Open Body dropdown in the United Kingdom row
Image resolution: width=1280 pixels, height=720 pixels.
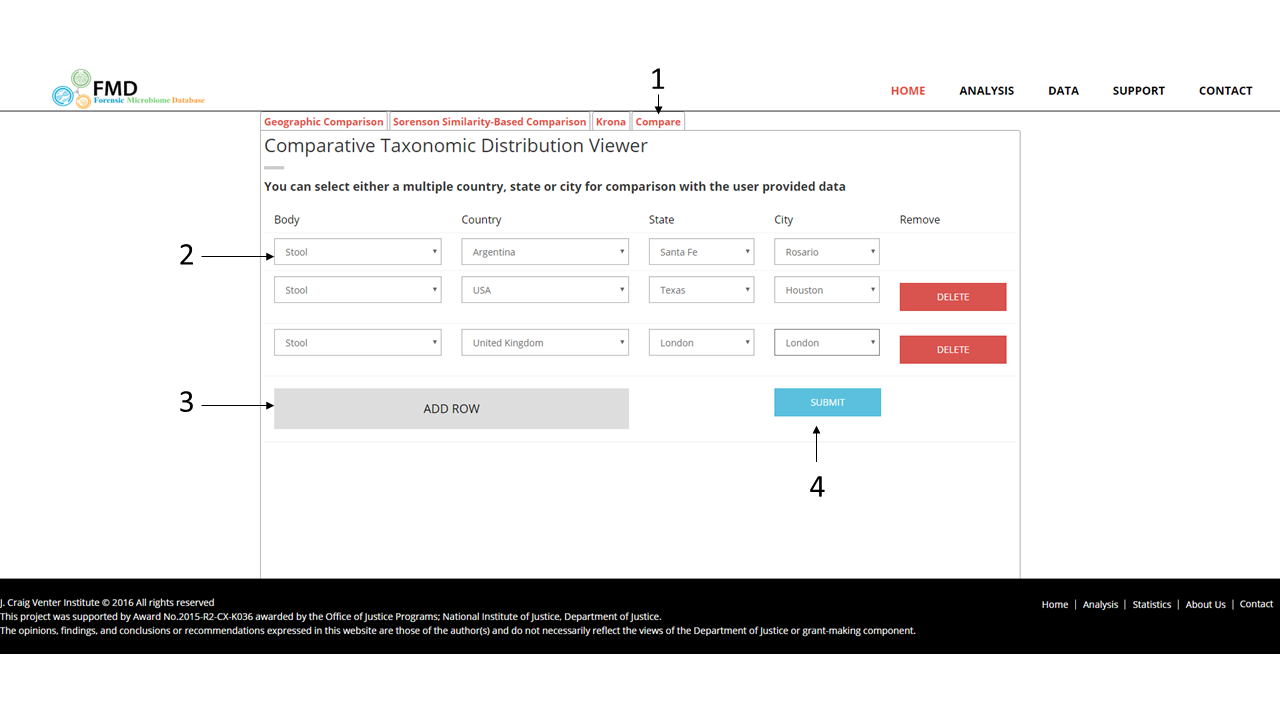point(357,342)
